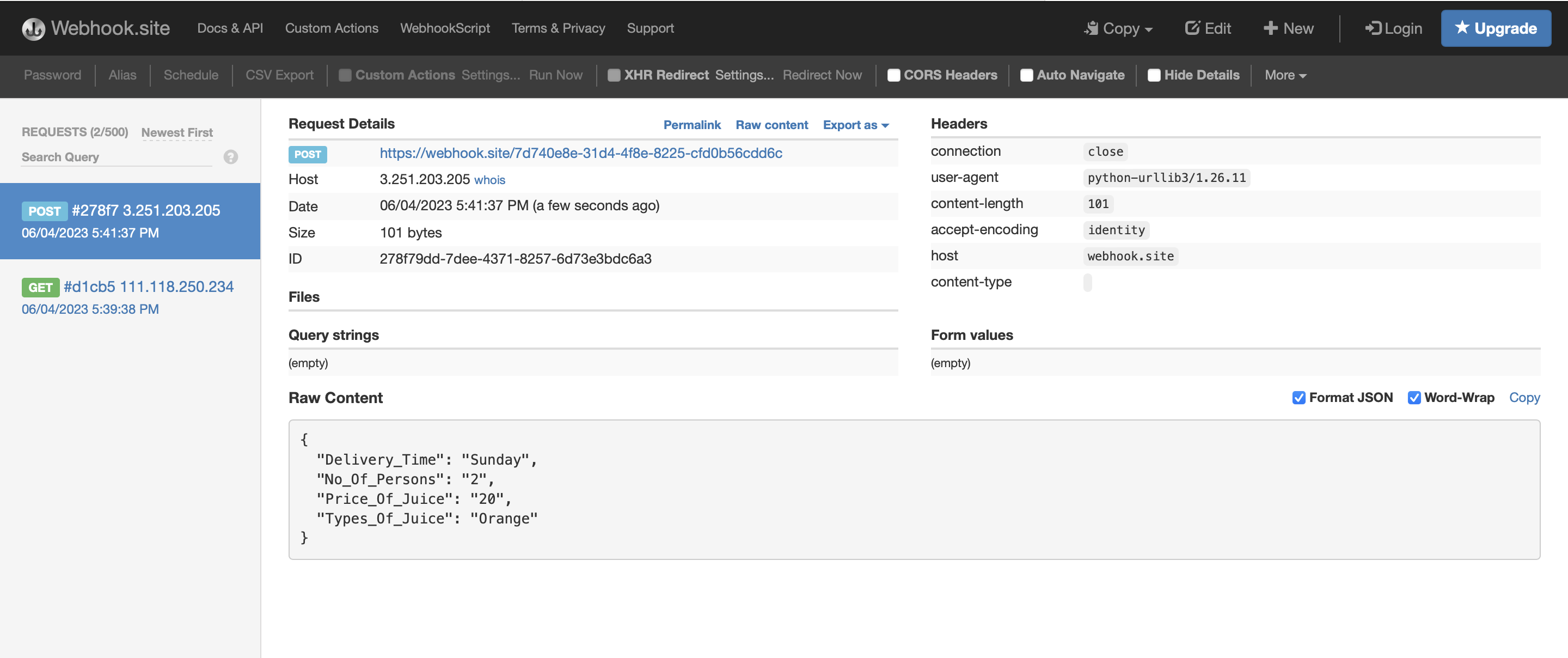Expand the Export as dropdown
Viewport: 1568px width, 658px height.
pos(855,125)
